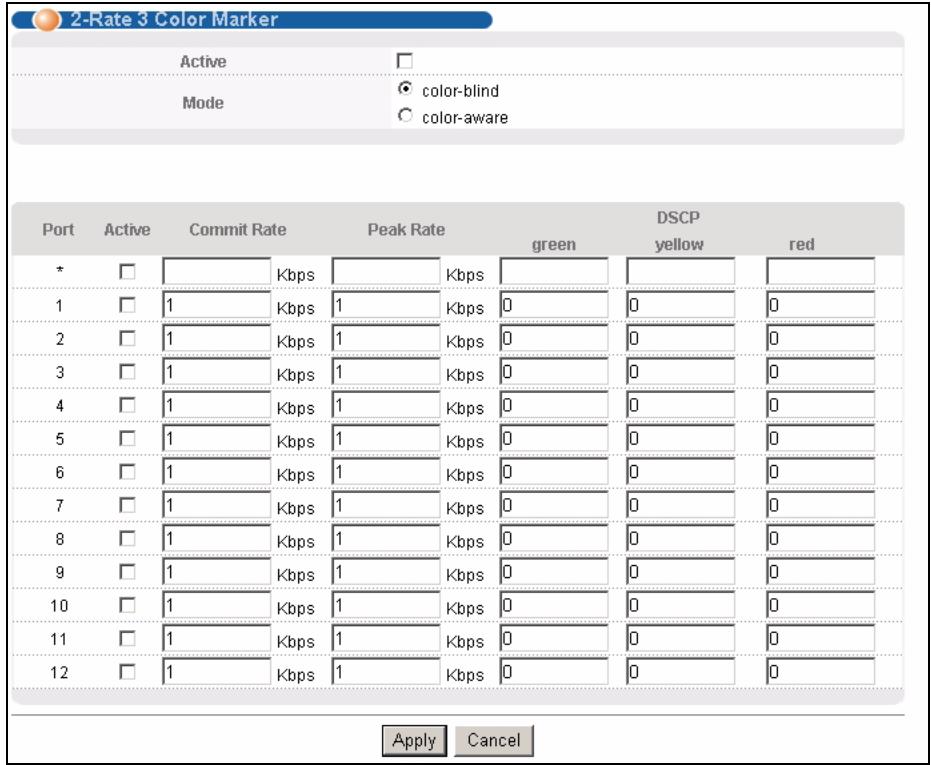Edit DSCP red value for port 2
931x765 pixels.
(x=821, y=339)
